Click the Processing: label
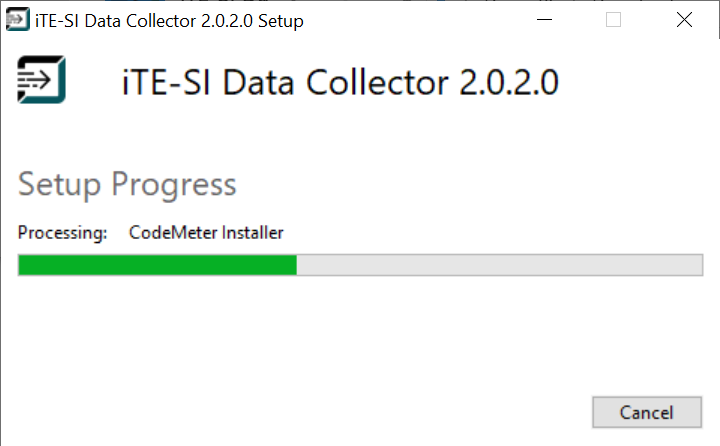 62,233
